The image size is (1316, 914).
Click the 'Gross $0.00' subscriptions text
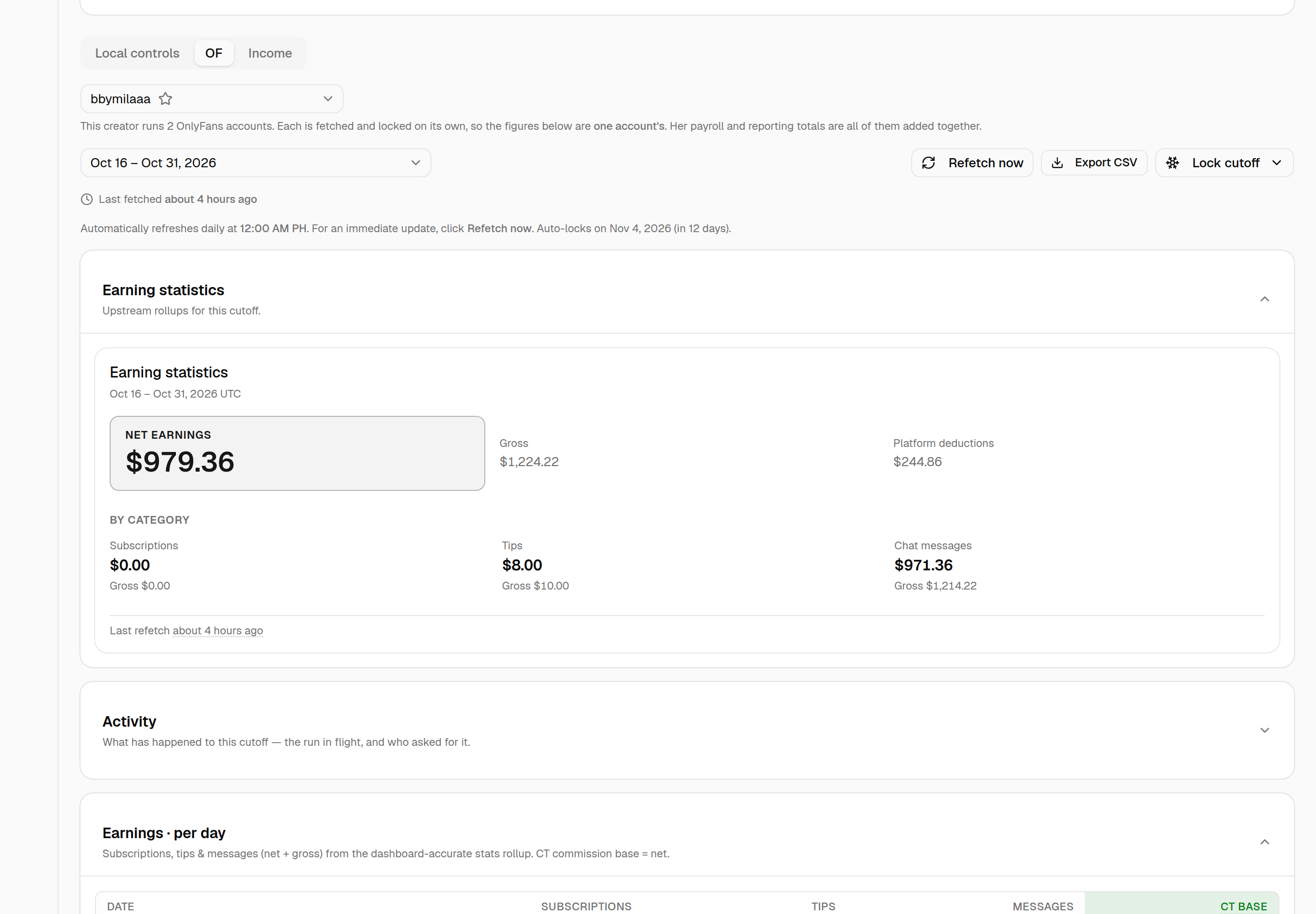click(x=140, y=586)
